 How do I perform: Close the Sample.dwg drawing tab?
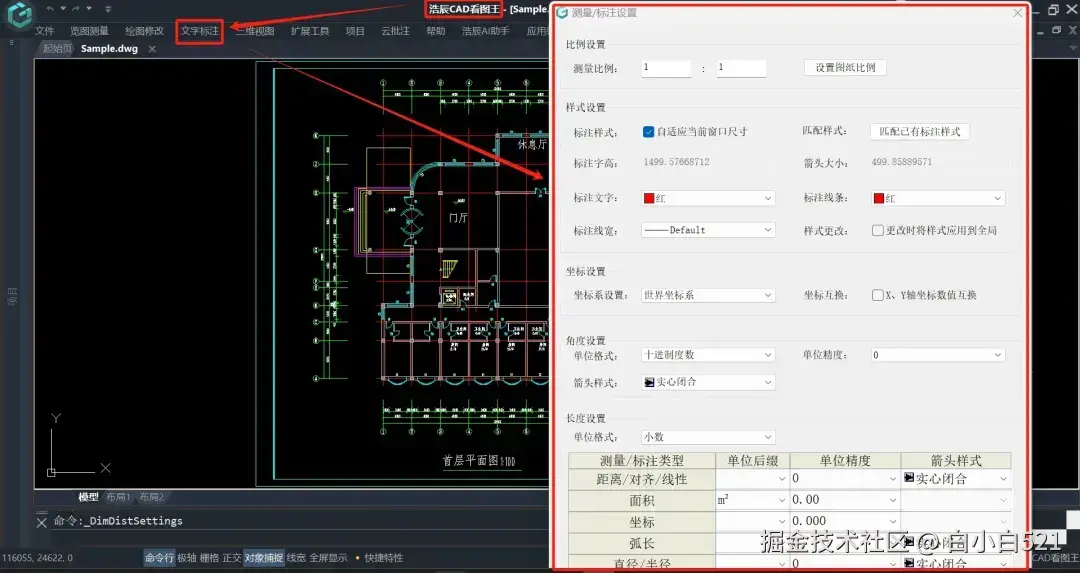pyautogui.click(x=152, y=49)
